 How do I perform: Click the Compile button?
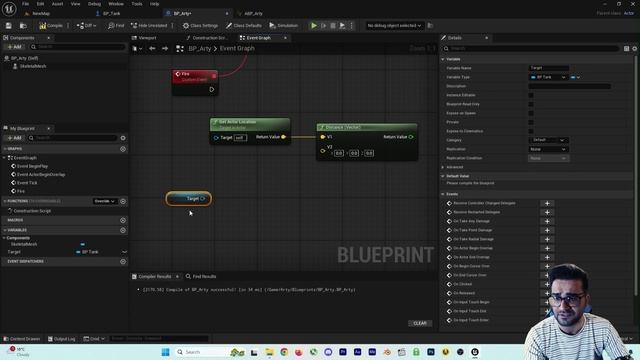[51, 25]
